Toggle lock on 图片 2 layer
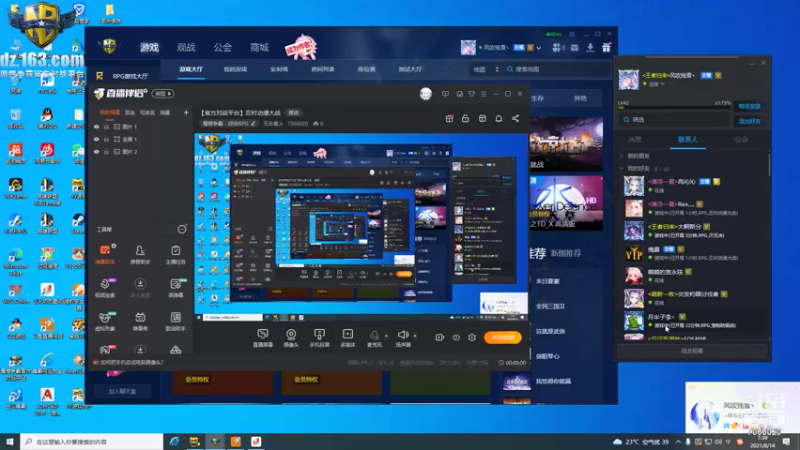This screenshot has width=800, height=450. (107, 152)
